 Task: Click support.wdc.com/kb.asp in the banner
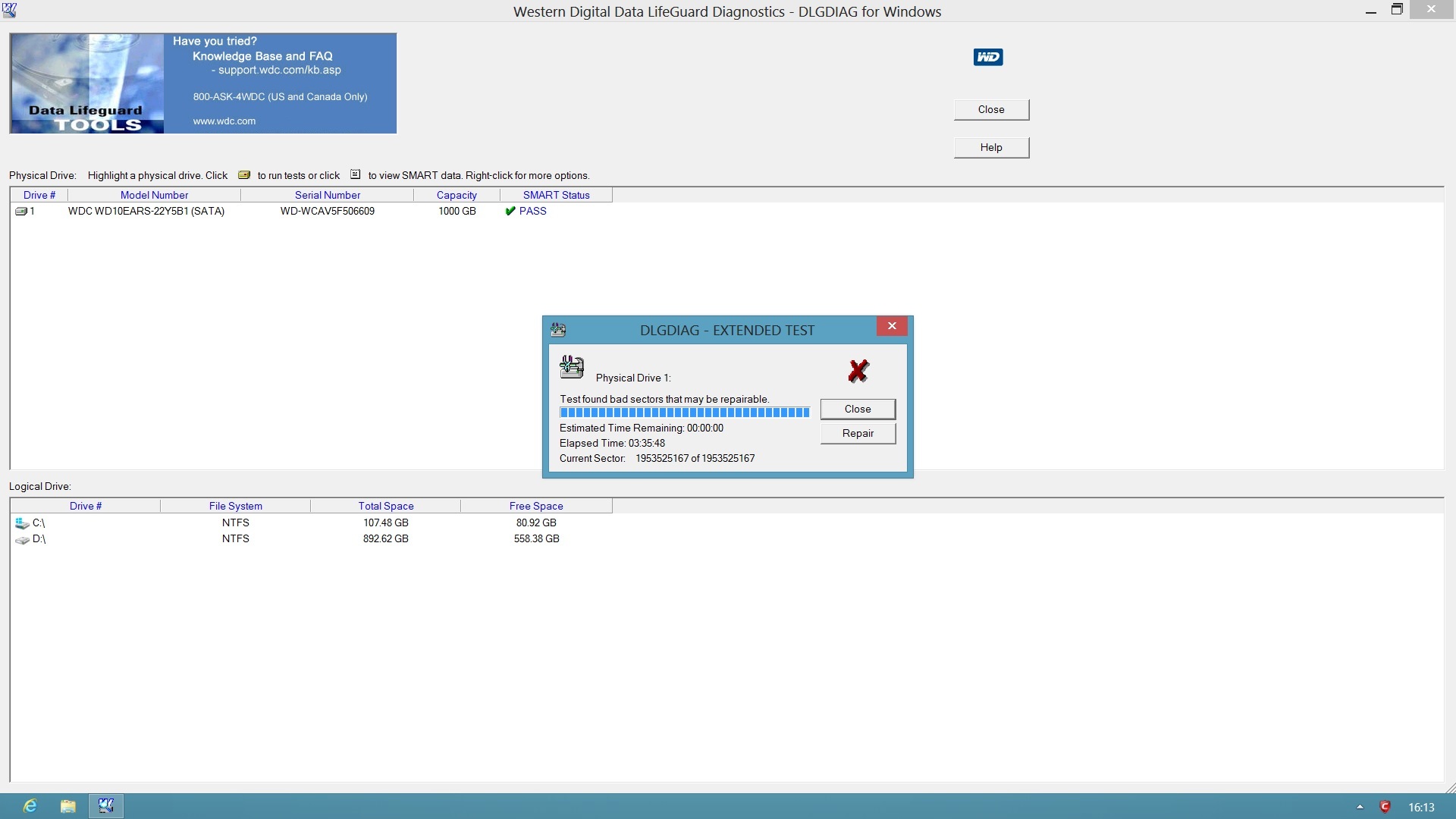pos(280,70)
